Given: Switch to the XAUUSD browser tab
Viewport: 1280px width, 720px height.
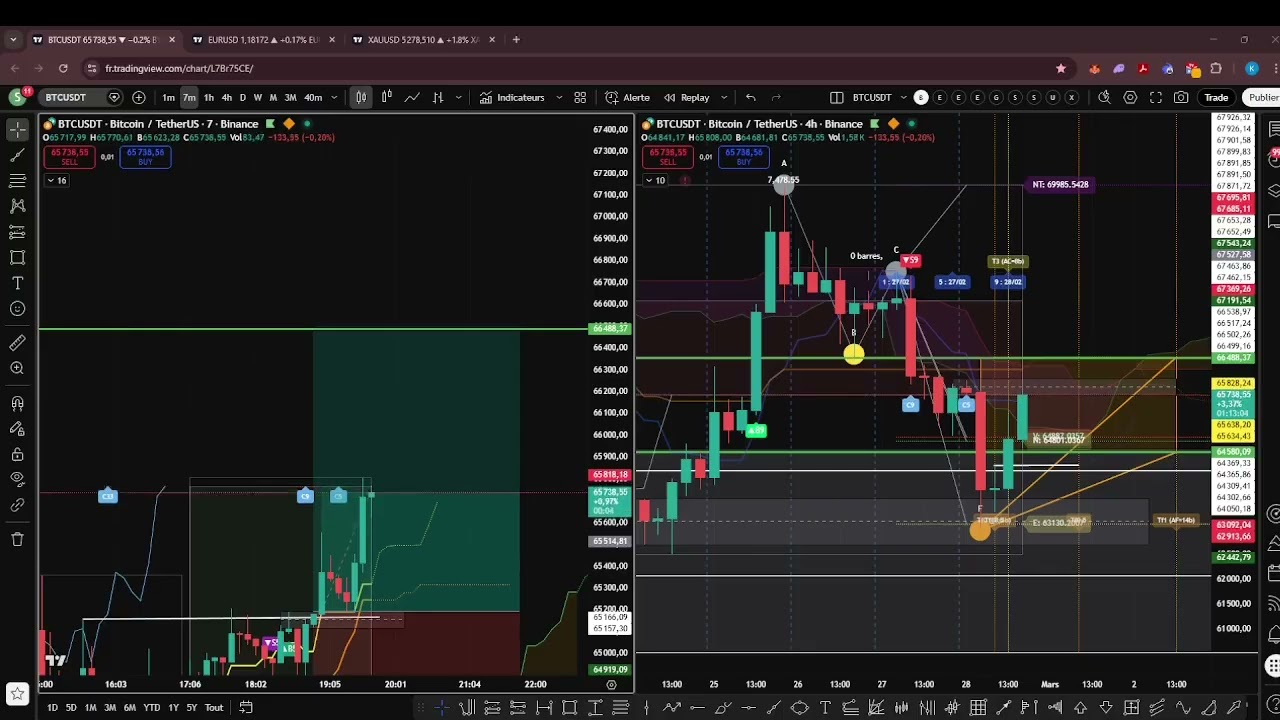Looking at the screenshot, I should (x=422, y=40).
